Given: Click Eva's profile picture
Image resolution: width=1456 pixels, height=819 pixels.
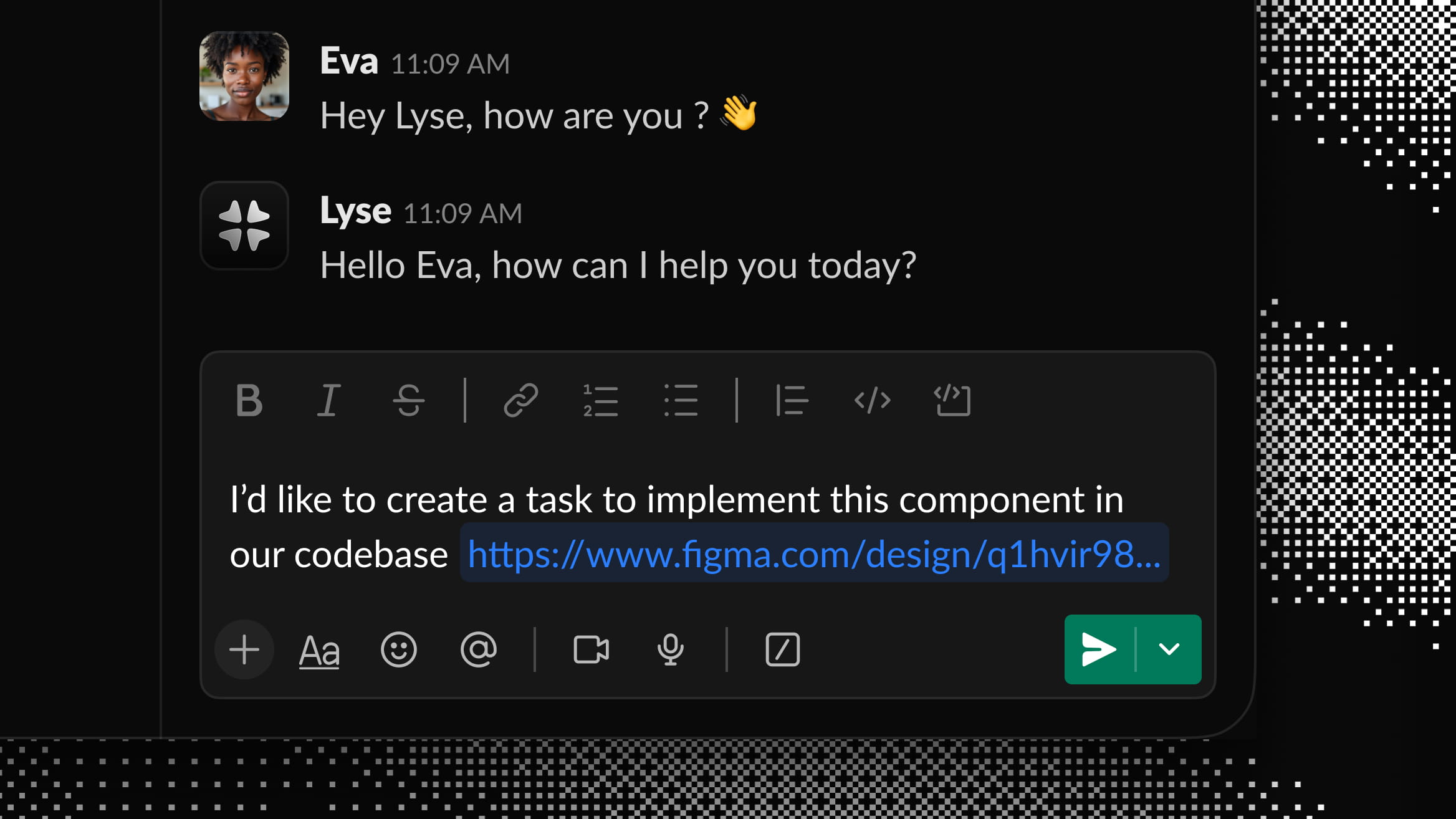Looking at the screenshot, I should tap(244, 75).
